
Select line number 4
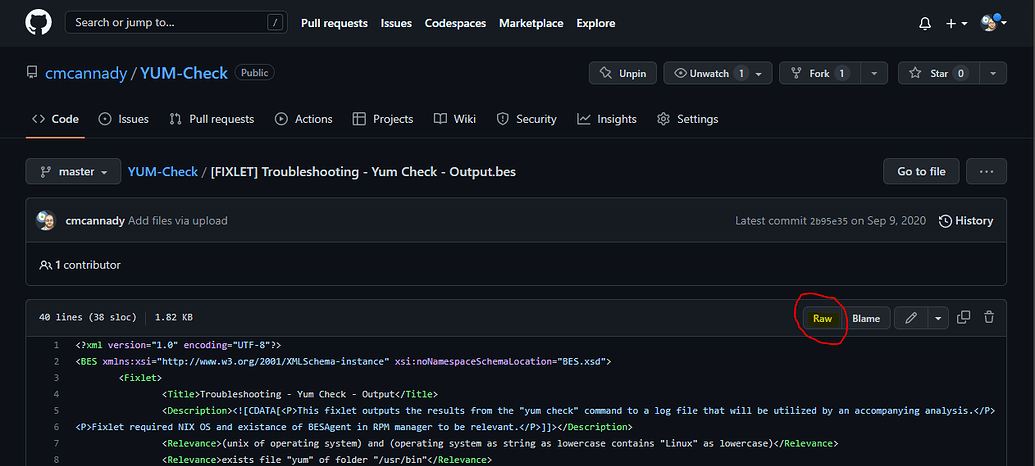coord(57,394)
